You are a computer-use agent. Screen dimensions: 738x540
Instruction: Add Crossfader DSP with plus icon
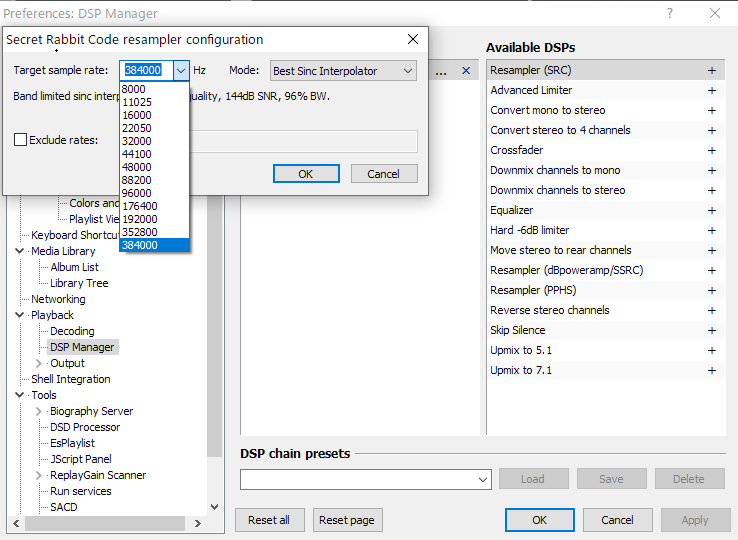point(712,150)
